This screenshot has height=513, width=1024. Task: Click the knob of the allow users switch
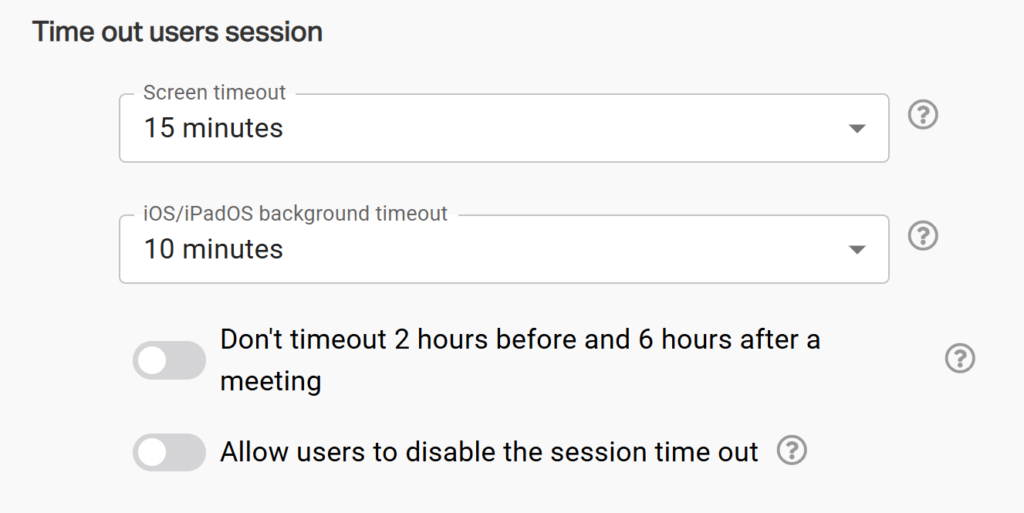(152, 453)
